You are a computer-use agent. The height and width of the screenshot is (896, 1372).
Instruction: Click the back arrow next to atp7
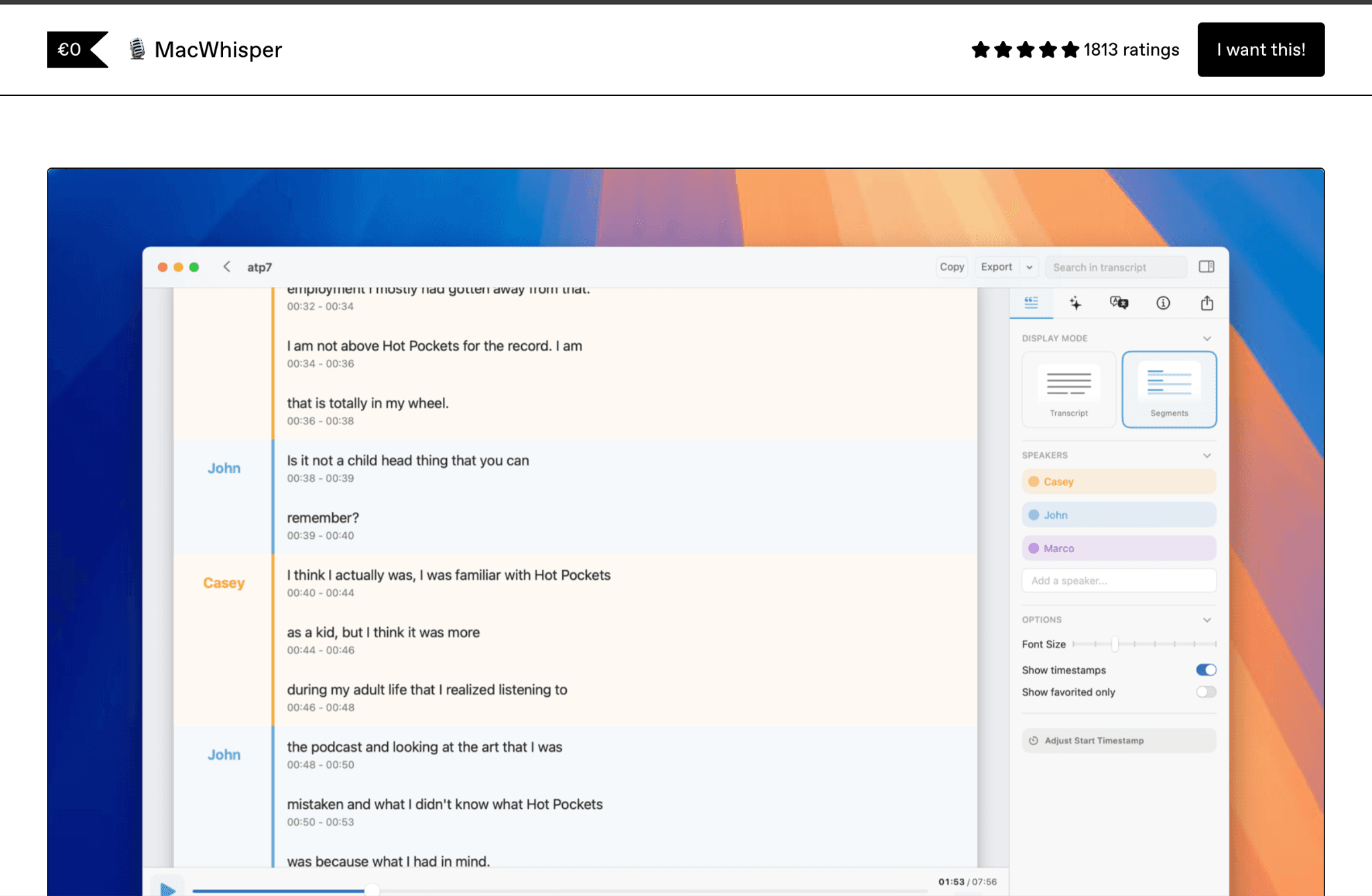coord(226,267)
